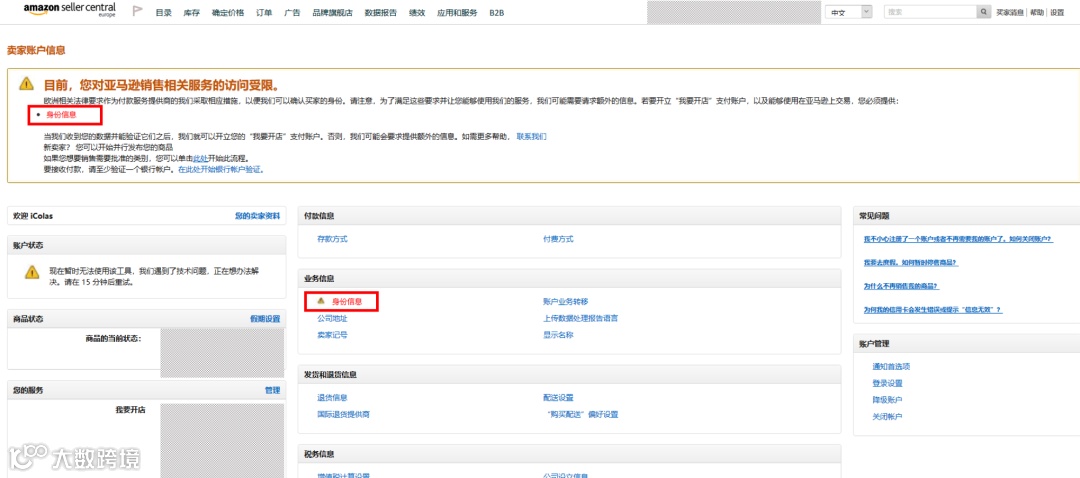The image size is (1080, 478).
Task: Open 显示名称 link
Action: click(x=558, y=335)
